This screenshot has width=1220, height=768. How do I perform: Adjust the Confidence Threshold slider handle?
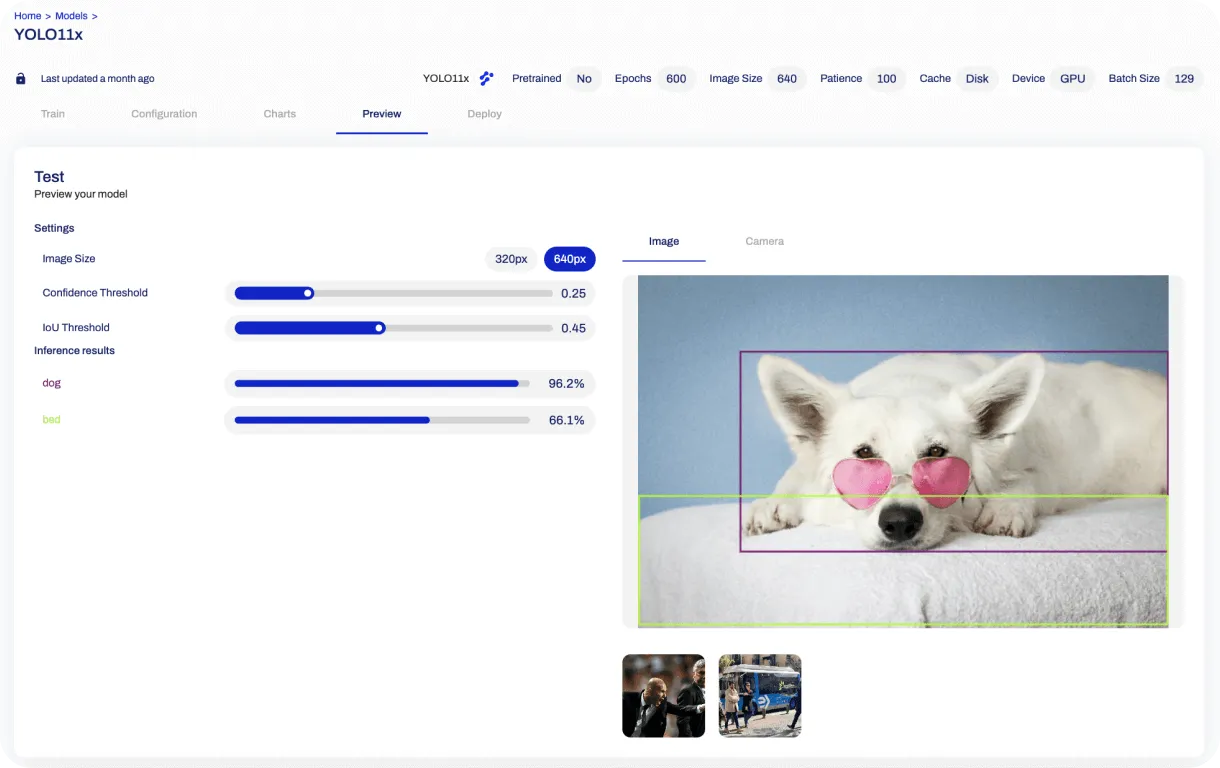coord(308,293)
